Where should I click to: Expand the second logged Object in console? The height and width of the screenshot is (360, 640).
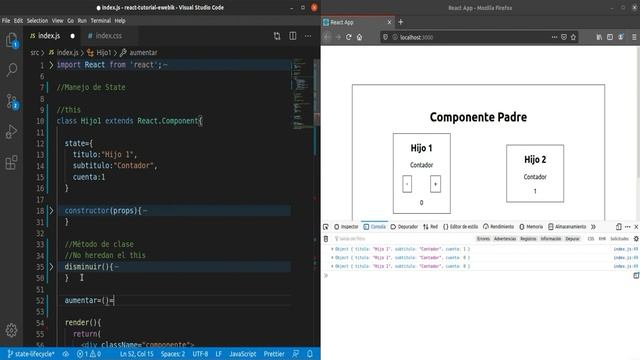point(332,258)
